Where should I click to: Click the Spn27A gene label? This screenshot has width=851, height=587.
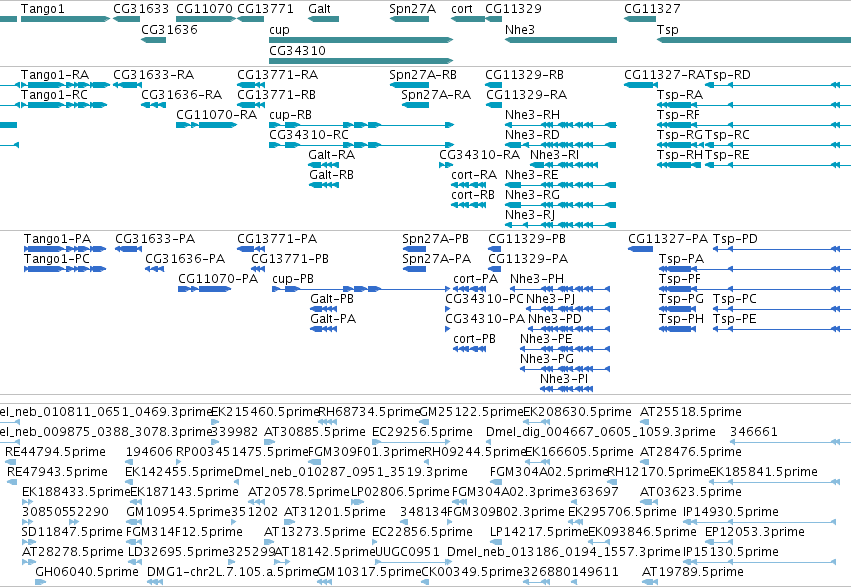pyautogui.click(x=412, y=9)
